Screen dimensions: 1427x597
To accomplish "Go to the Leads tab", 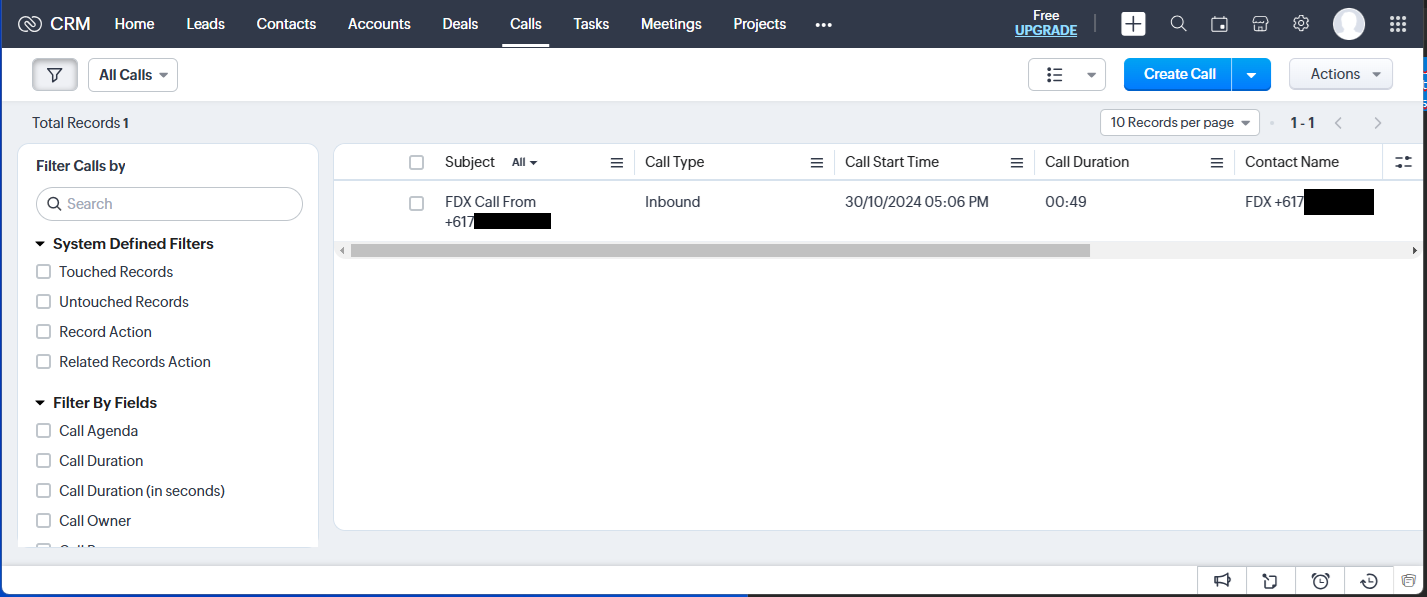I will coord(206,24).
